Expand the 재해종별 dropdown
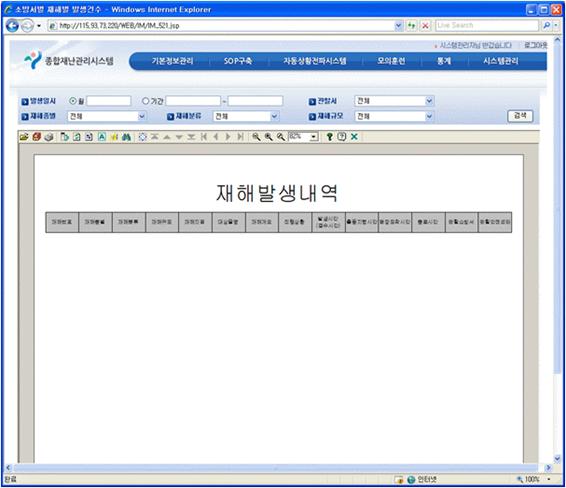 [x=142, y=116]
